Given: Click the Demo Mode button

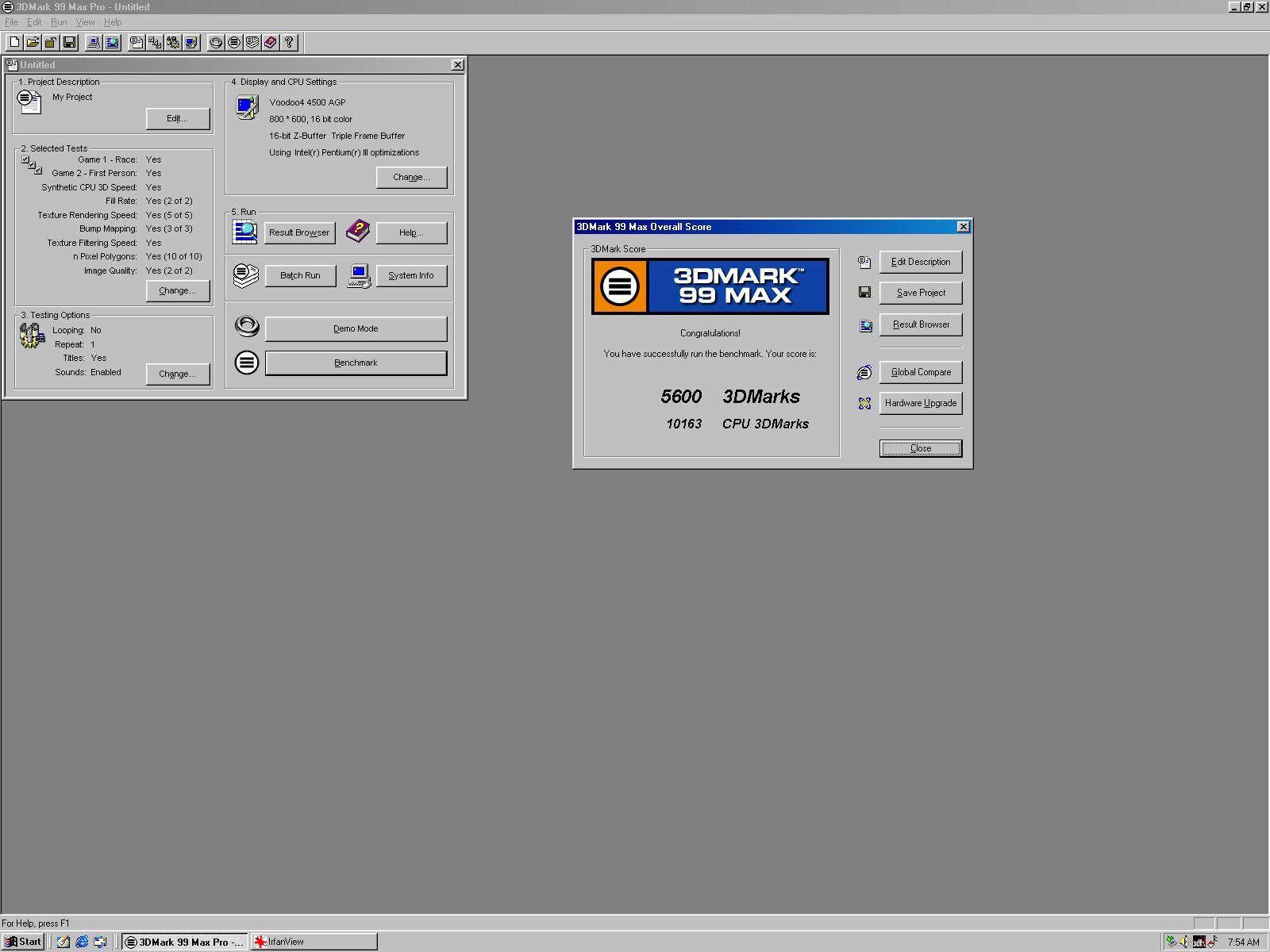Looking at the screenshot, I should [x=356, y=328].
